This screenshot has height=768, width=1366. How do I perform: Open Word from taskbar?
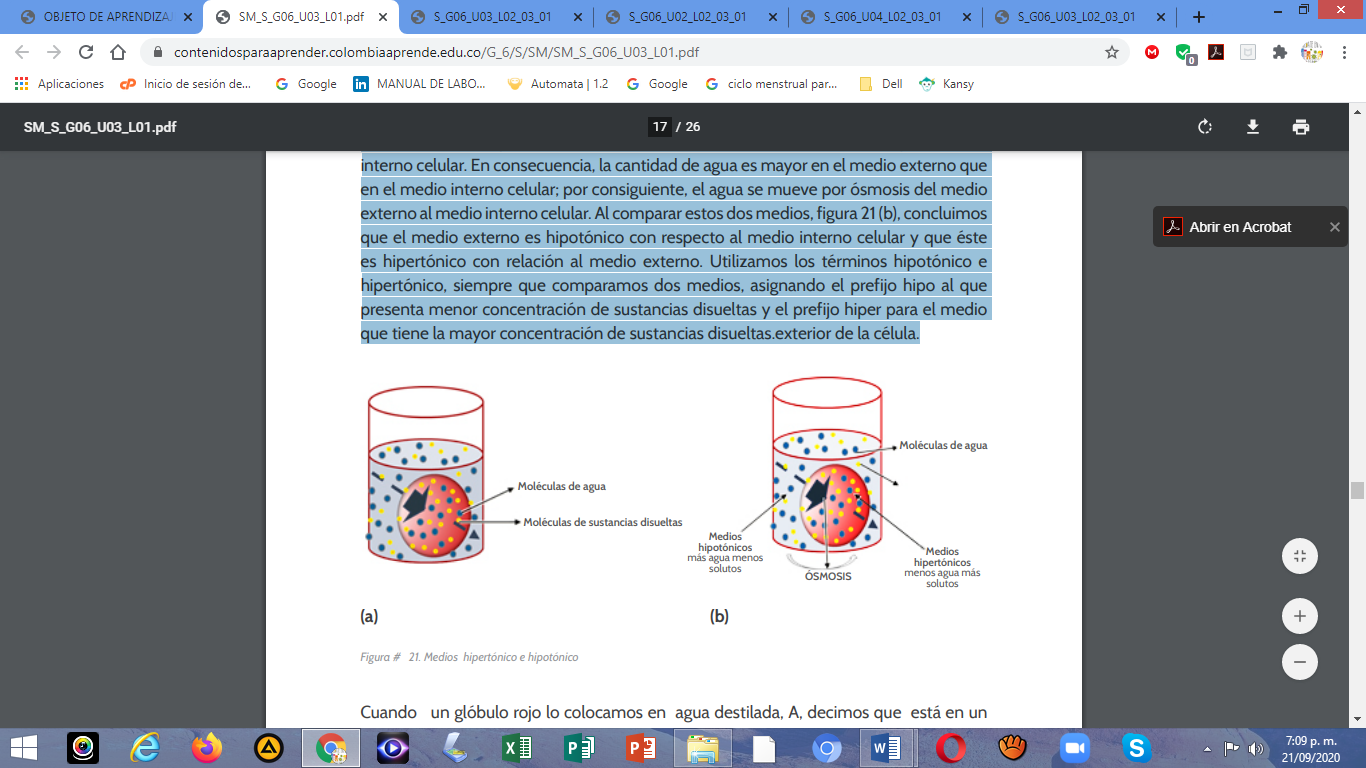coord(887,747)
